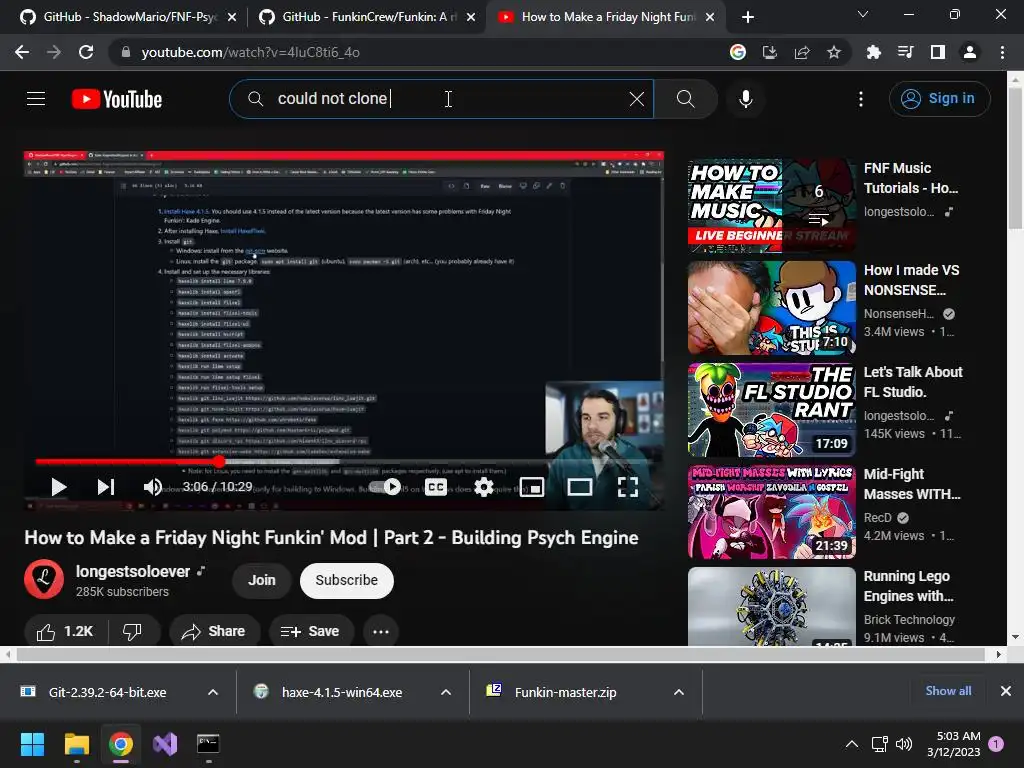The image size is (1024, 768).
Task: Open Chrome three-dot menu
Action: tap(1002, 52)
